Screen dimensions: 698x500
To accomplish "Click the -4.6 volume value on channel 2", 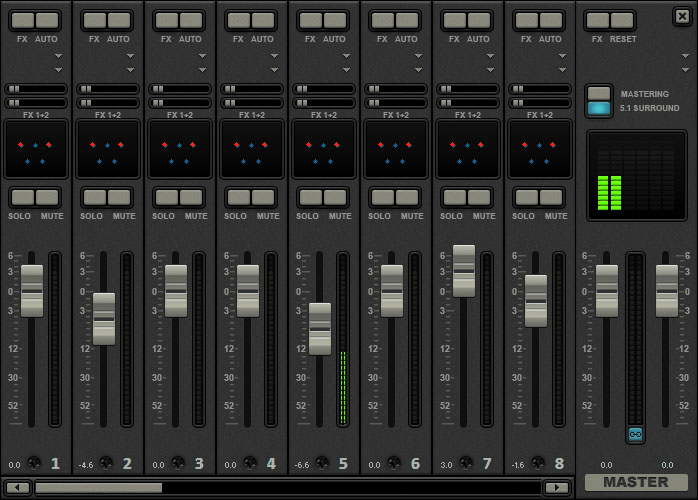I will [86, 465].
